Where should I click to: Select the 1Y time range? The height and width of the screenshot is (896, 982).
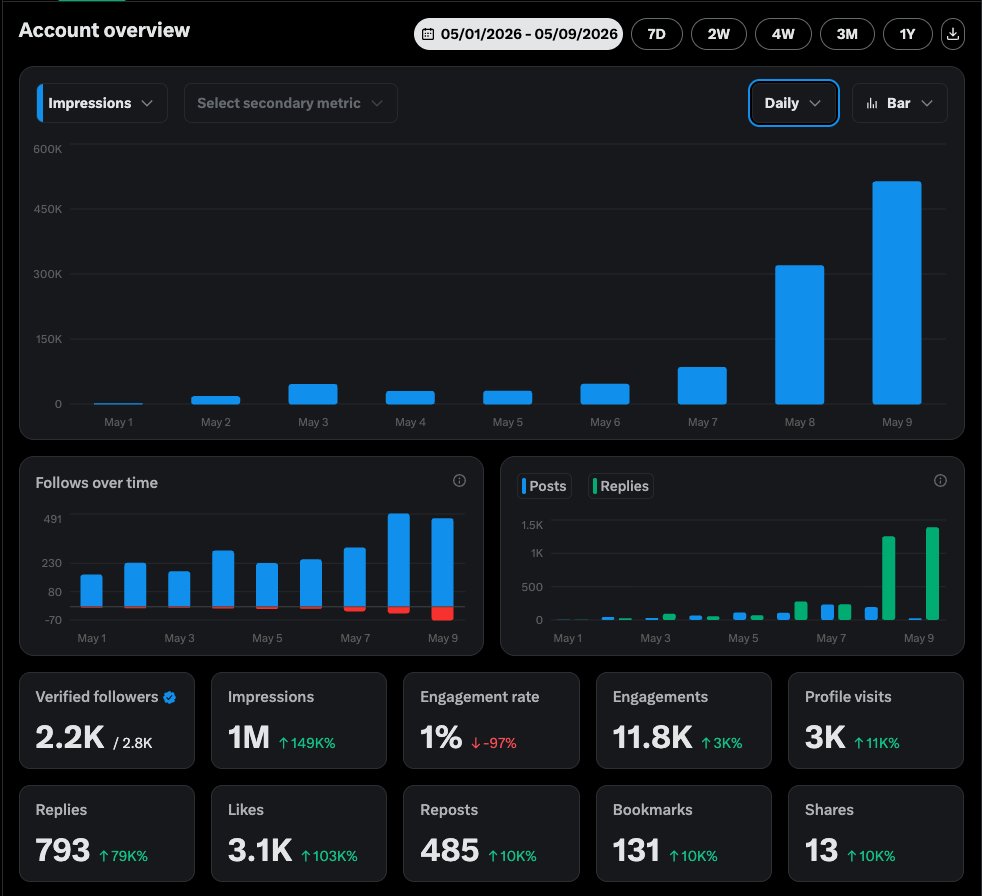point(907,34)
